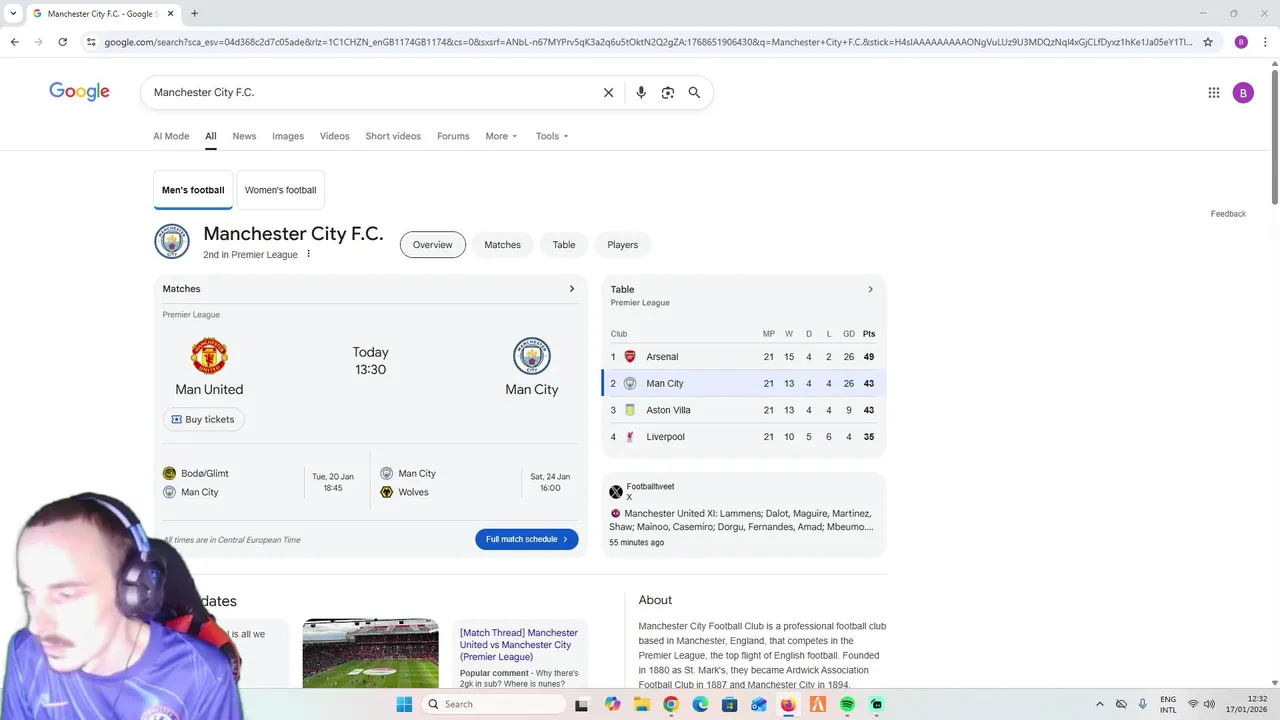Select the Men's football tab
This screenshot has width=1280, height=720.
coord(193,190)
